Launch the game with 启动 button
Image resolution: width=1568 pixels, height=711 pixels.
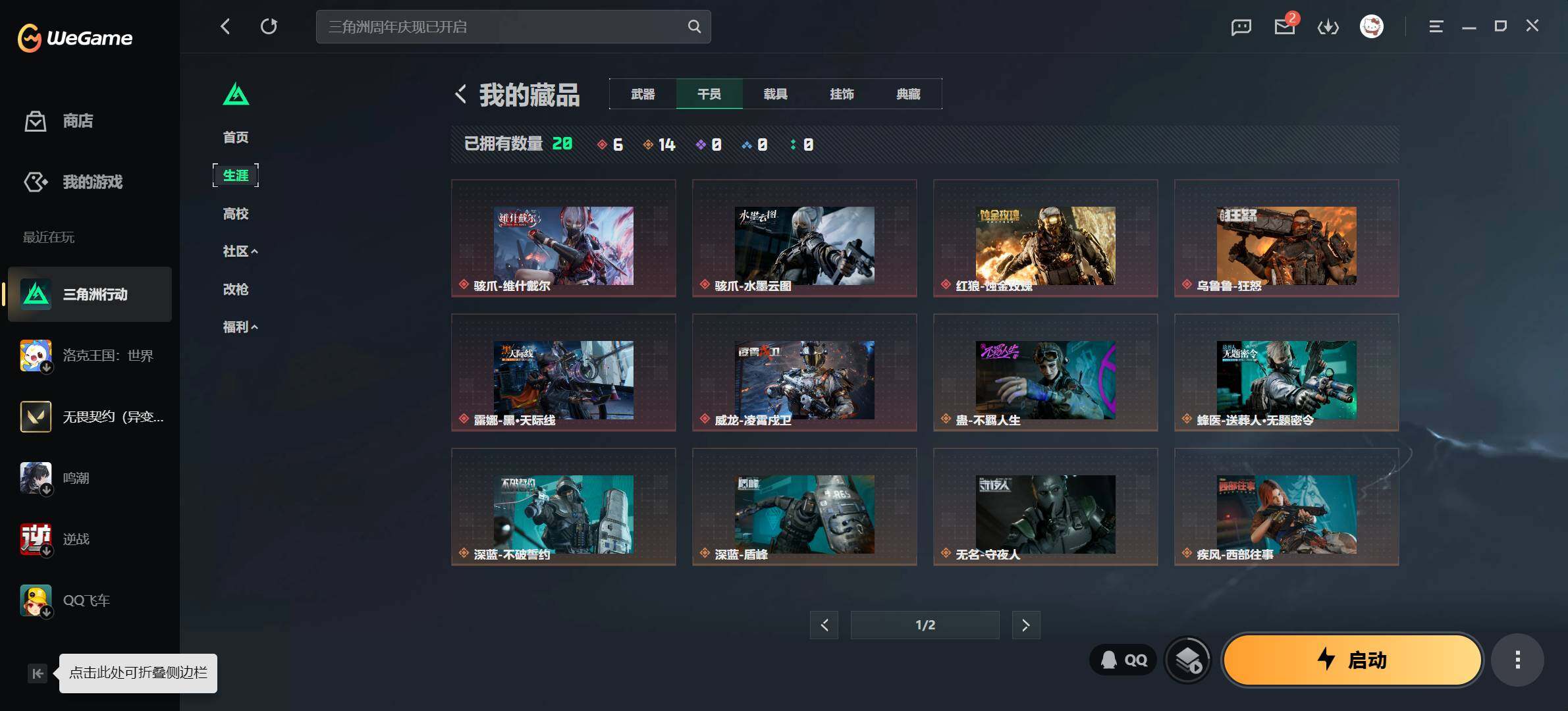[x=1353, y=660]
